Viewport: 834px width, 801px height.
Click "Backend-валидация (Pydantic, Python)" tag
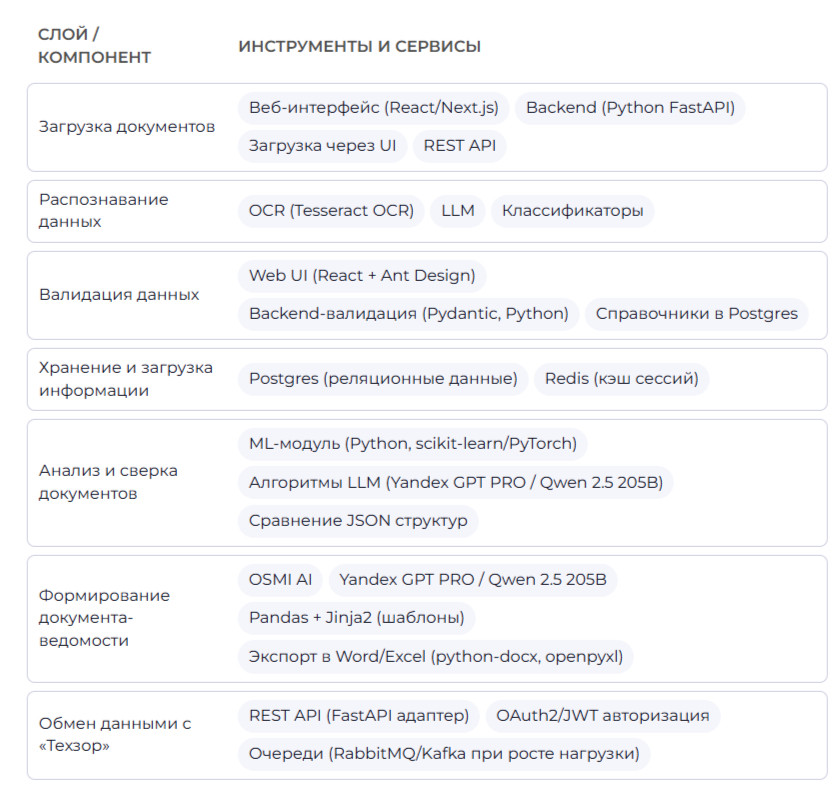point(408,314)
